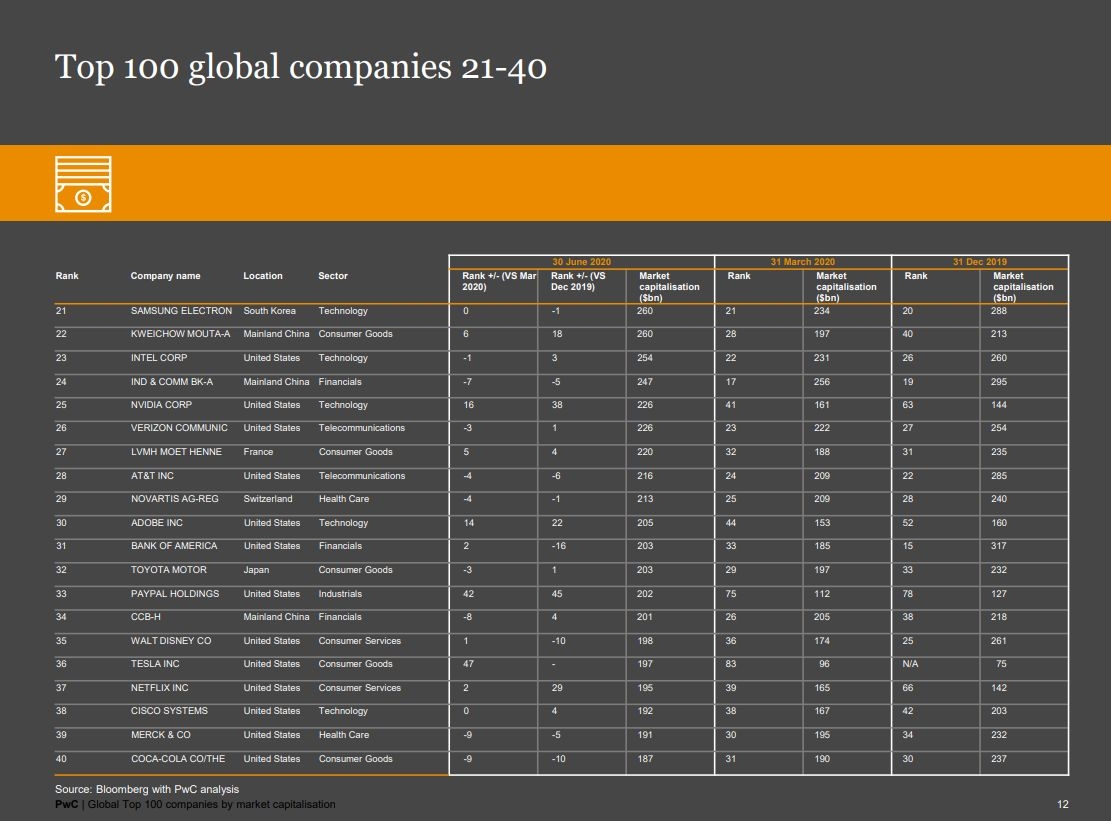Click the '30 June 2020' group header

tap(581, 261)
